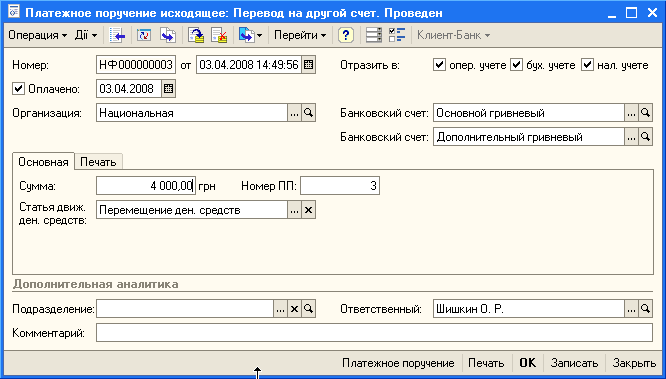The width and height of the screenshot is (666, 379).
Task: Clear Подразделение with the X button
Action: coord(294,309)
